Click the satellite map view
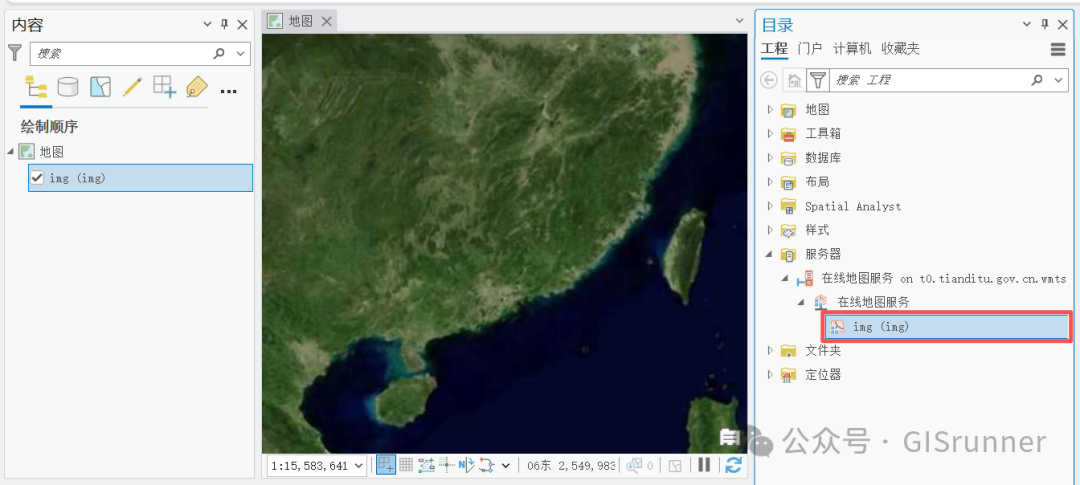The image size is (1080, 485). click(504, 242)
